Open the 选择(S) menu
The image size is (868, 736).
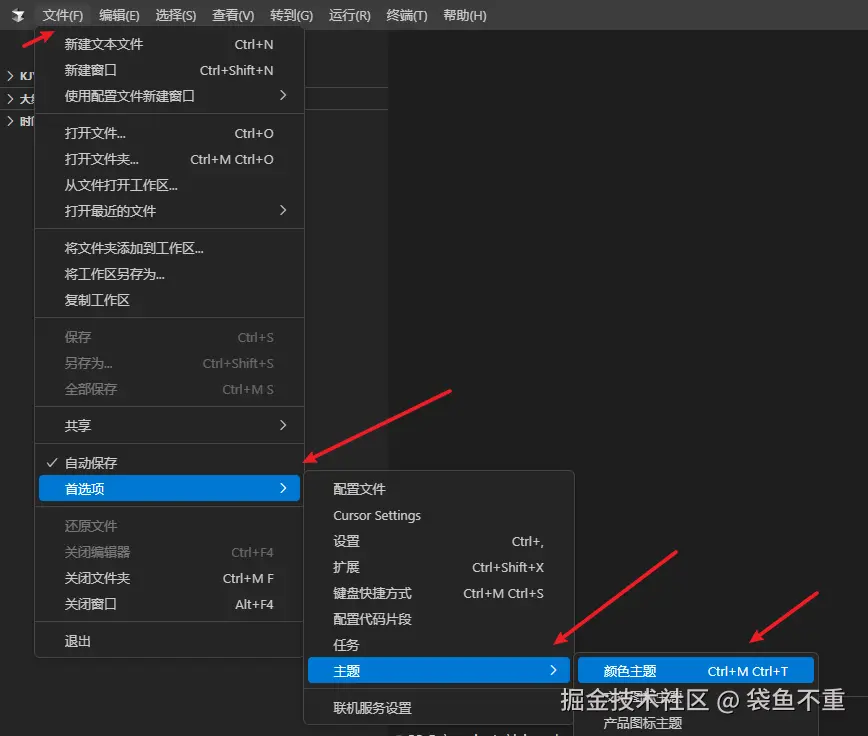point(175,15)
